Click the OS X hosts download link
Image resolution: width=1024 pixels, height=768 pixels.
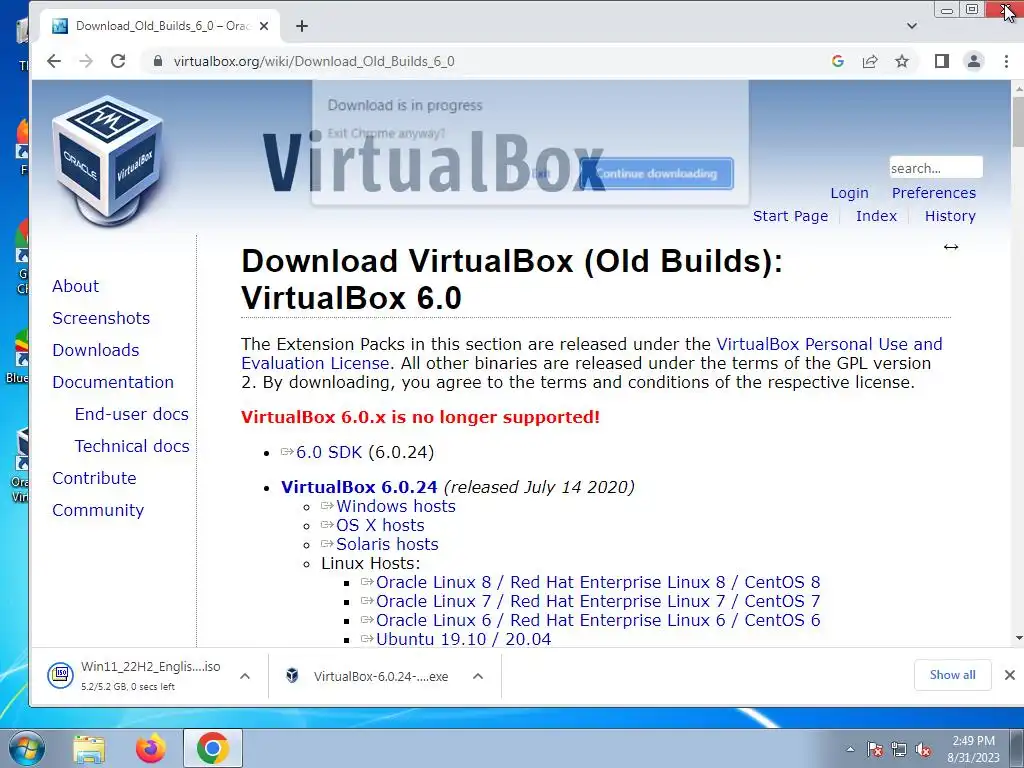pyautogui.click(x=380, y=525)
